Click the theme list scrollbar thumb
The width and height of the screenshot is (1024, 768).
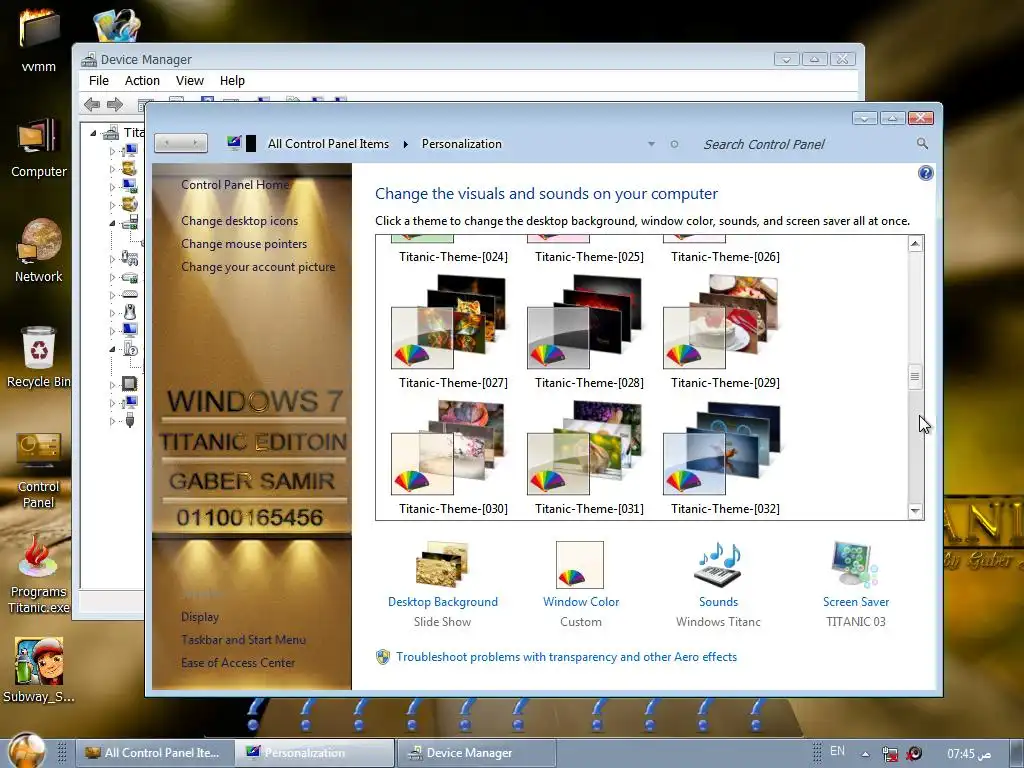click(916, 376)
